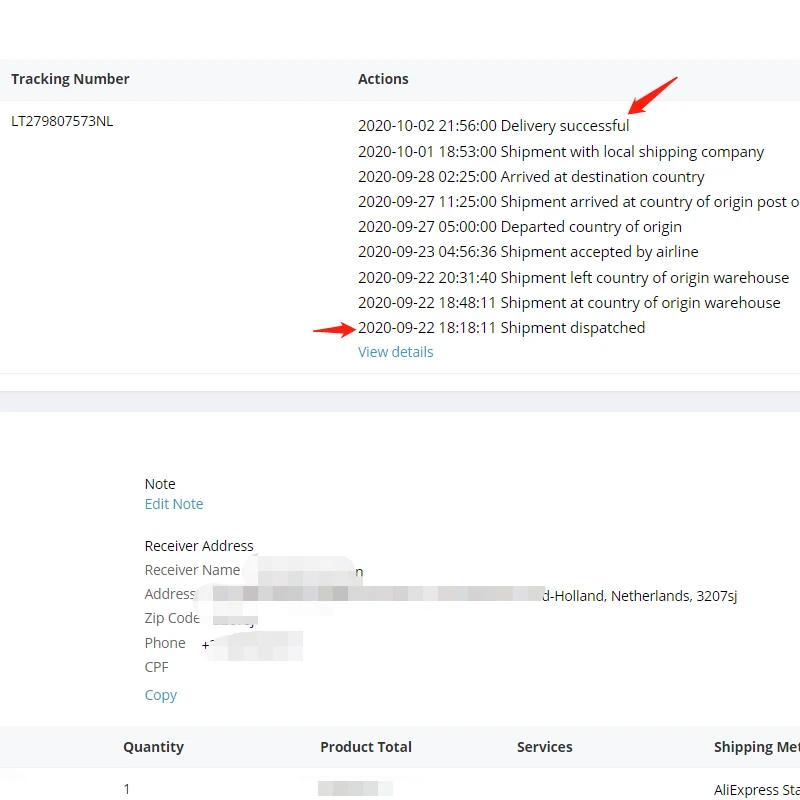The height and width of the screenshot is (800, 800).
Task: Click the Product Total column header
Action: 366,747
